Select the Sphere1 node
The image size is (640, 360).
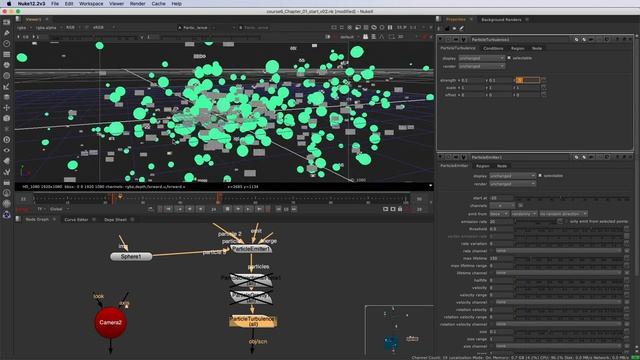click(x=131, y=257)
